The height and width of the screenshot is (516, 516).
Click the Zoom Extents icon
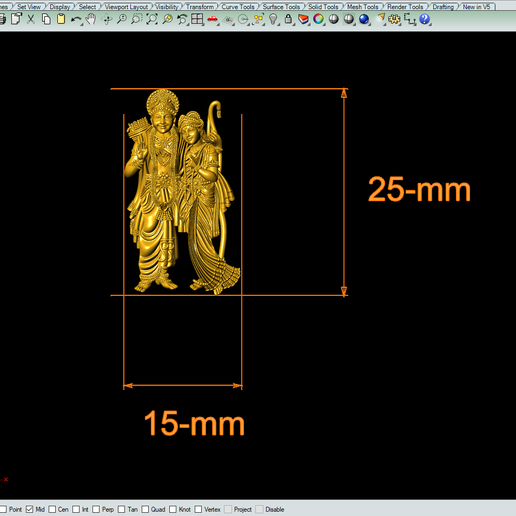[152, 19]
